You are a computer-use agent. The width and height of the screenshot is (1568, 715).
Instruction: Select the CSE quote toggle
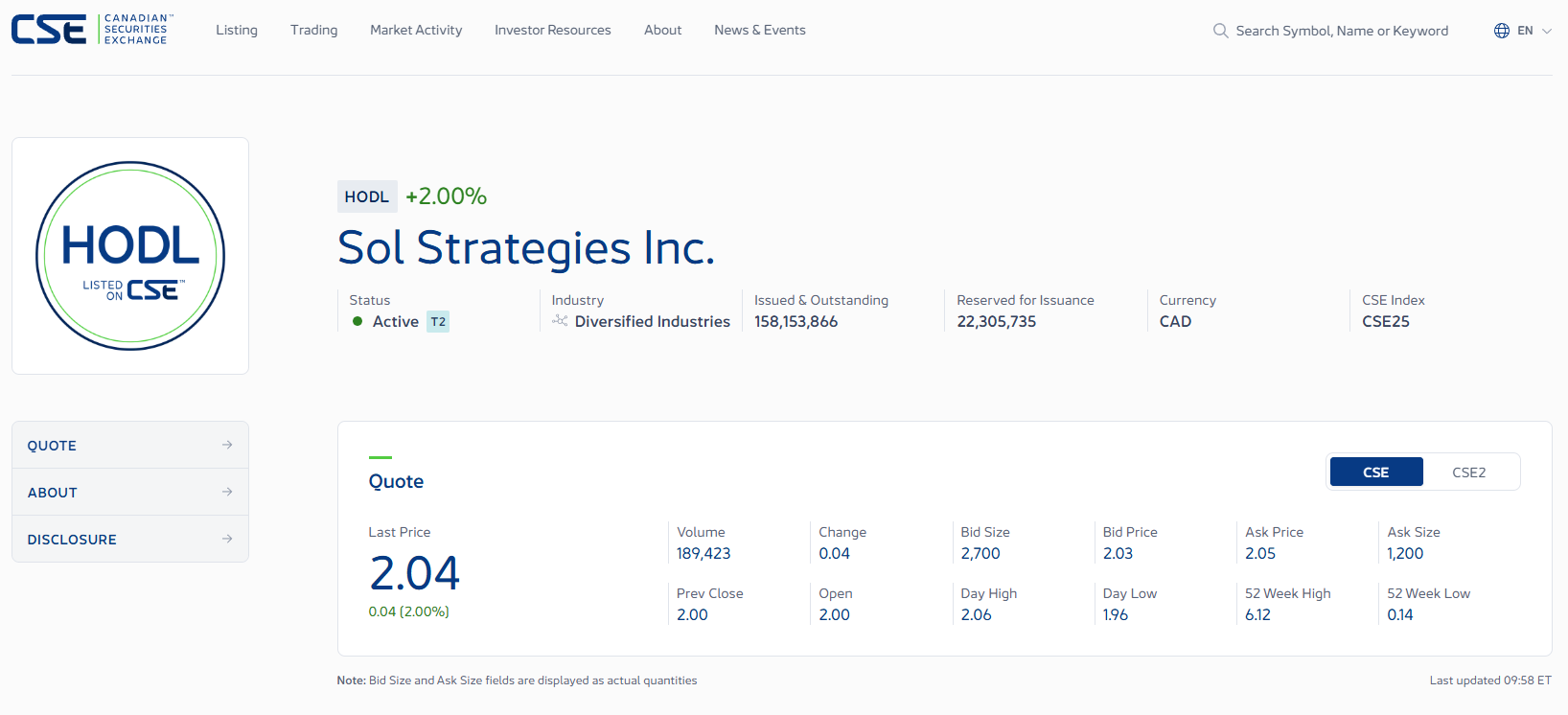(x=1376, y=472)
